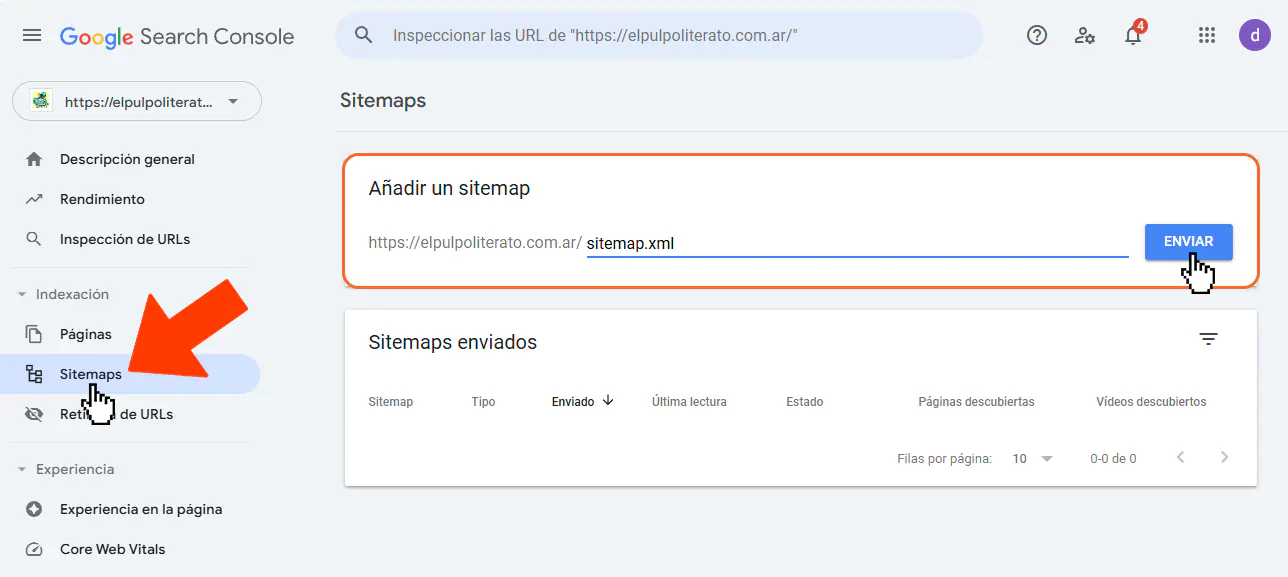The image size is (1288, 577).
Task: Open the notifications bell with 4 alerts
Action: [1132, 36]
